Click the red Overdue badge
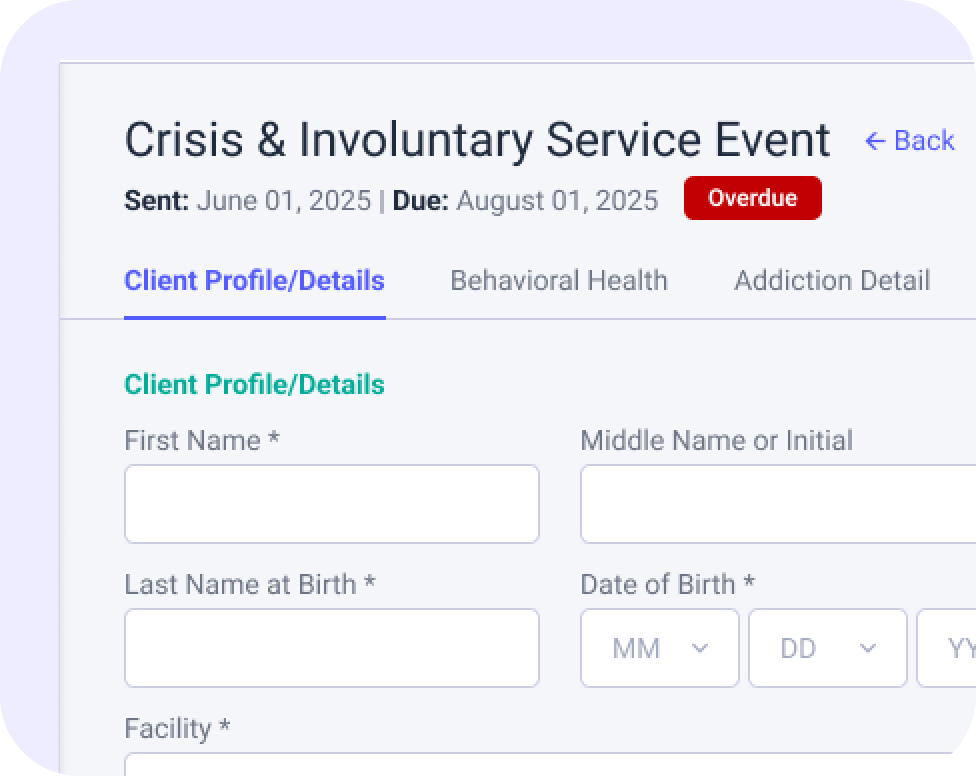 point(752,198)
